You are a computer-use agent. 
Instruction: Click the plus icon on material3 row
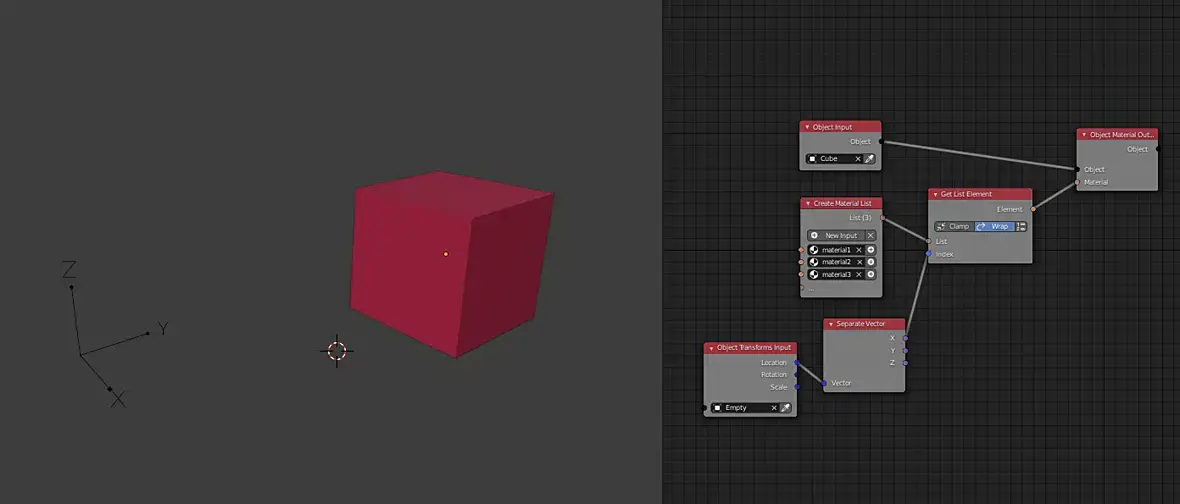[x=871, y=275]
